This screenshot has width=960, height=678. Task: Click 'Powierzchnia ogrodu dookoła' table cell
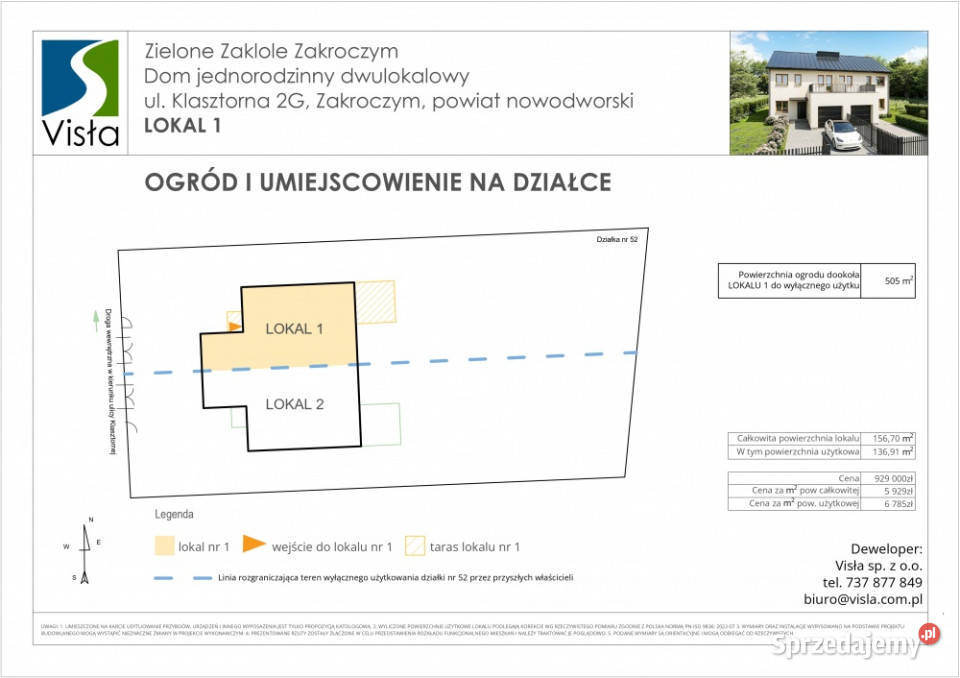pos(789,281)
